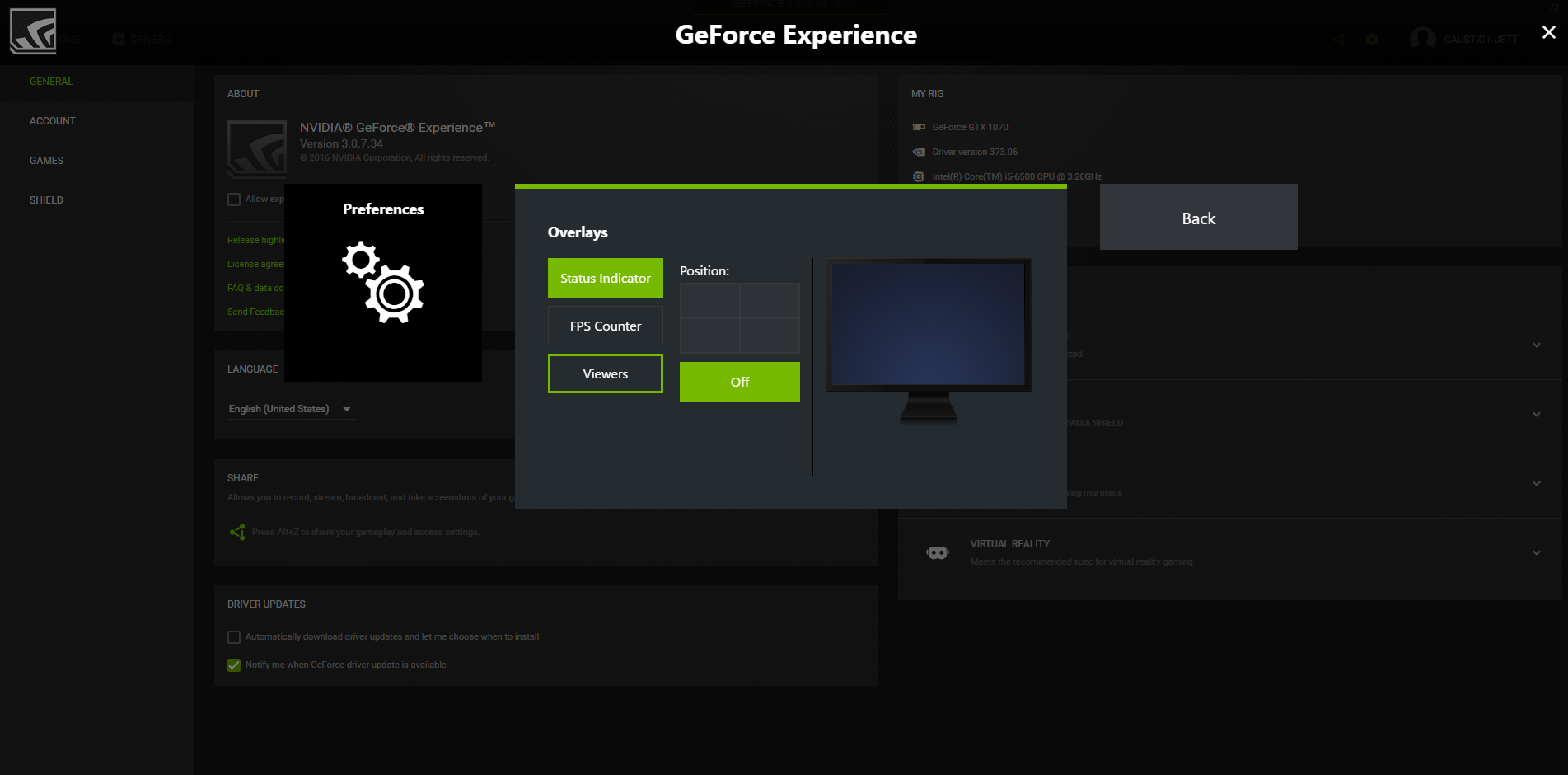This screenshot has height=775, width=1568.
Task: Open the GENERAL settings section
Action: pos(51,82)
